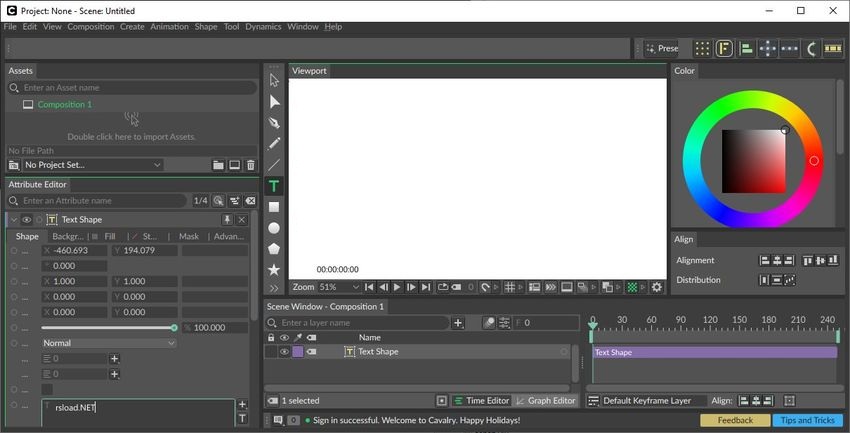This screenshot has width=850, height=433.
Task: Open the Normal blend mode dropdown
Action: 108,343
